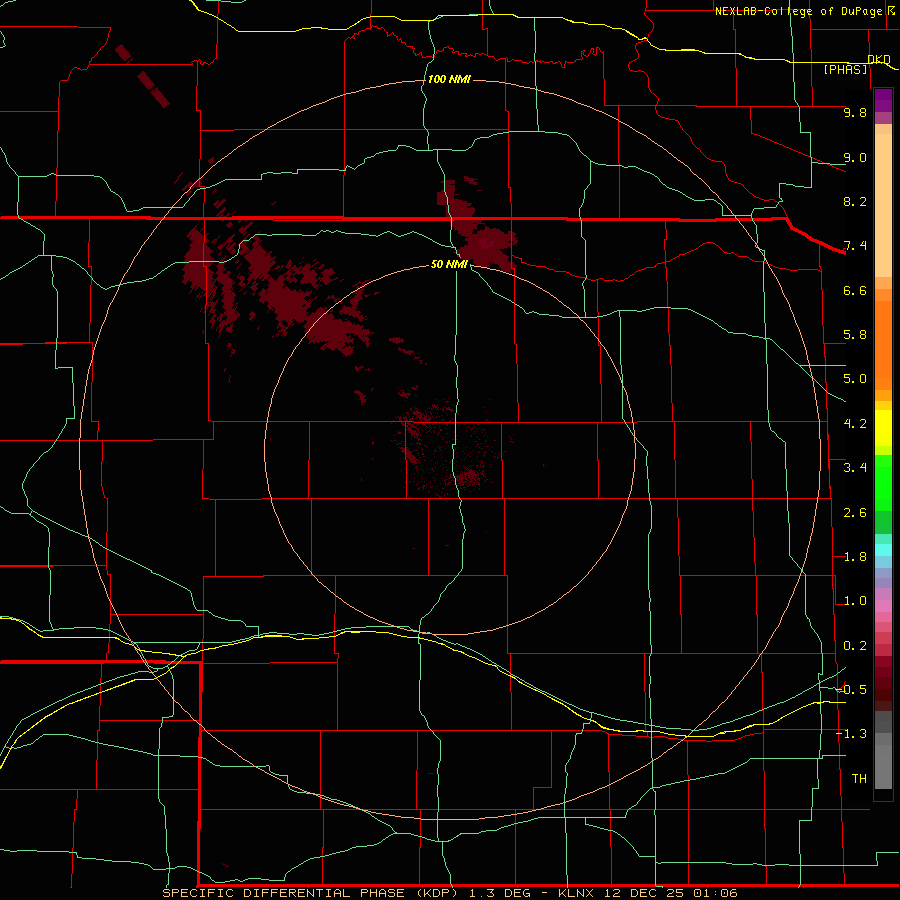Viewport: 900px width, 900px height.
Task: Click the 9.0 color scale value
Action: click(x=855, y=157)
